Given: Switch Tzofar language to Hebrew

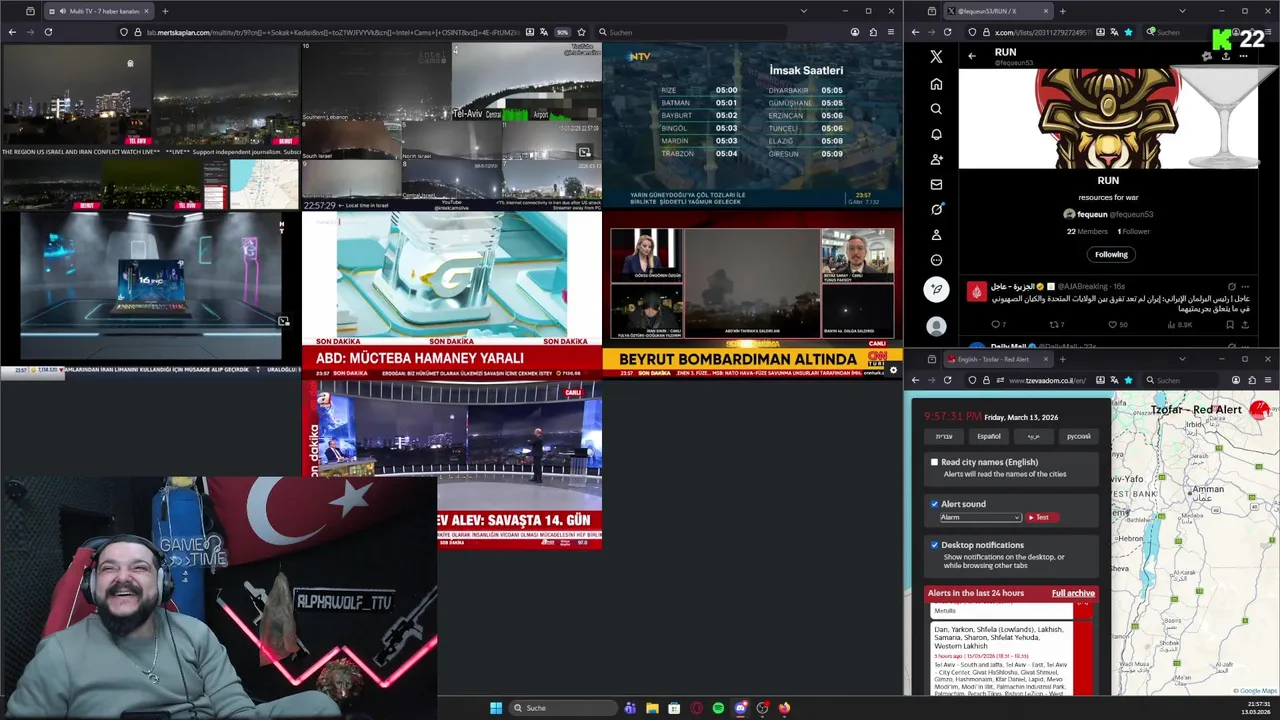Looking at the screenshot, I should click(x=944, y=436).
